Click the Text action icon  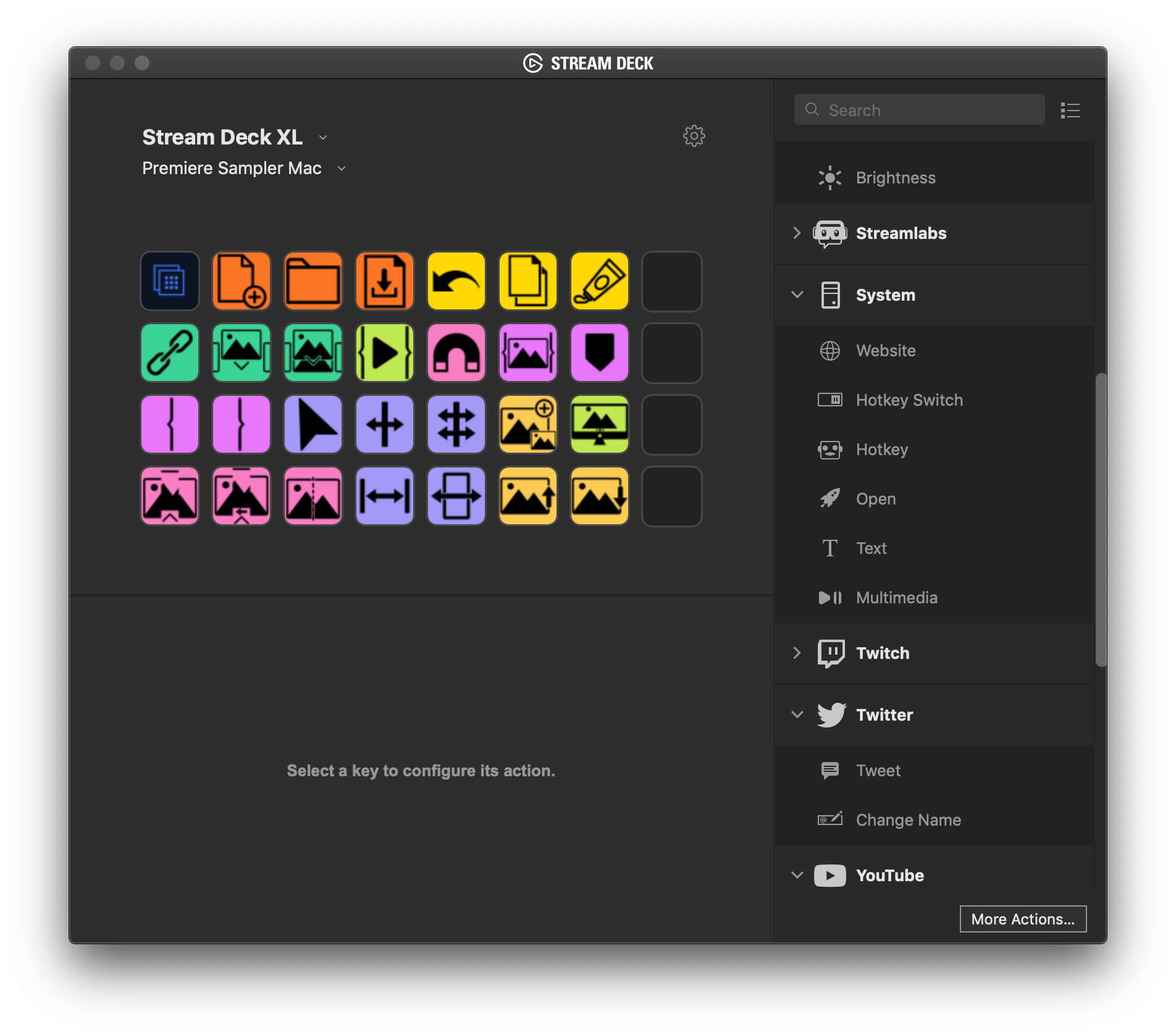(x=829, y=548)
